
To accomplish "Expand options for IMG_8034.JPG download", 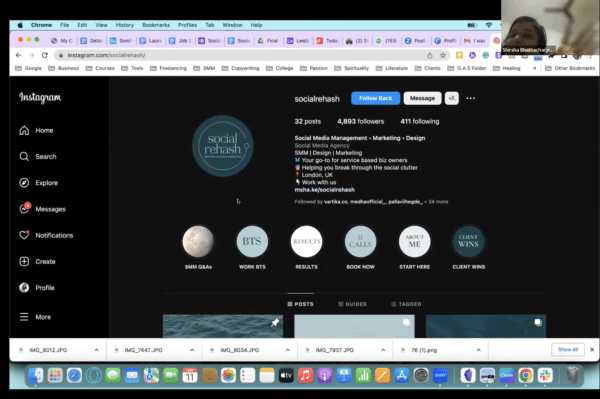I will coord(287,350).
